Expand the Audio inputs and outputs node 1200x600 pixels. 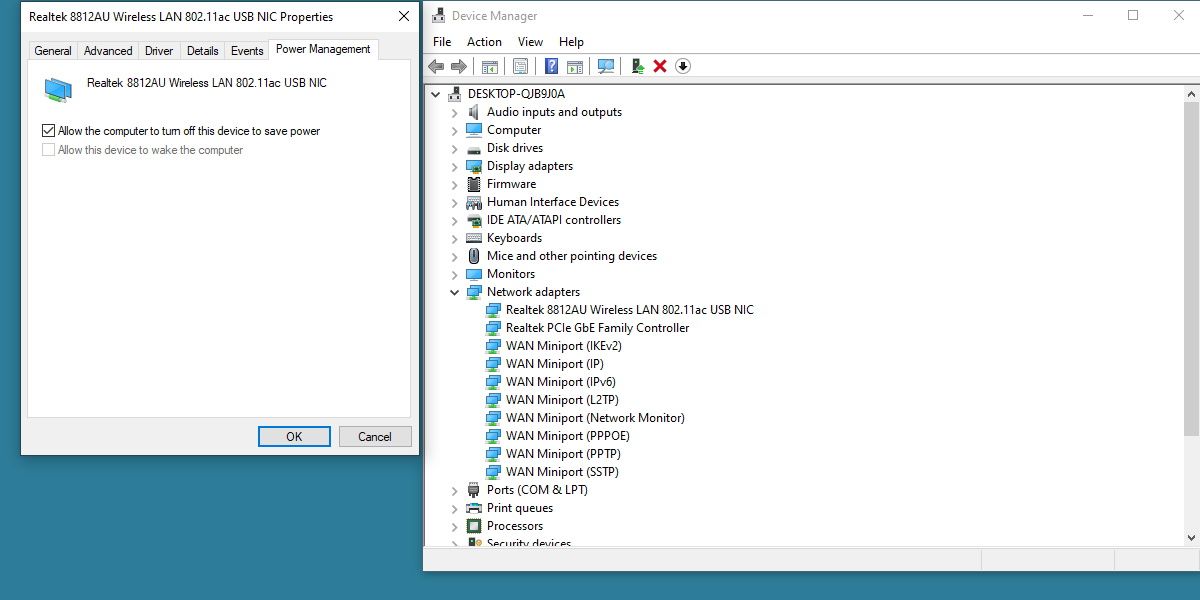[x=455, y=112]
